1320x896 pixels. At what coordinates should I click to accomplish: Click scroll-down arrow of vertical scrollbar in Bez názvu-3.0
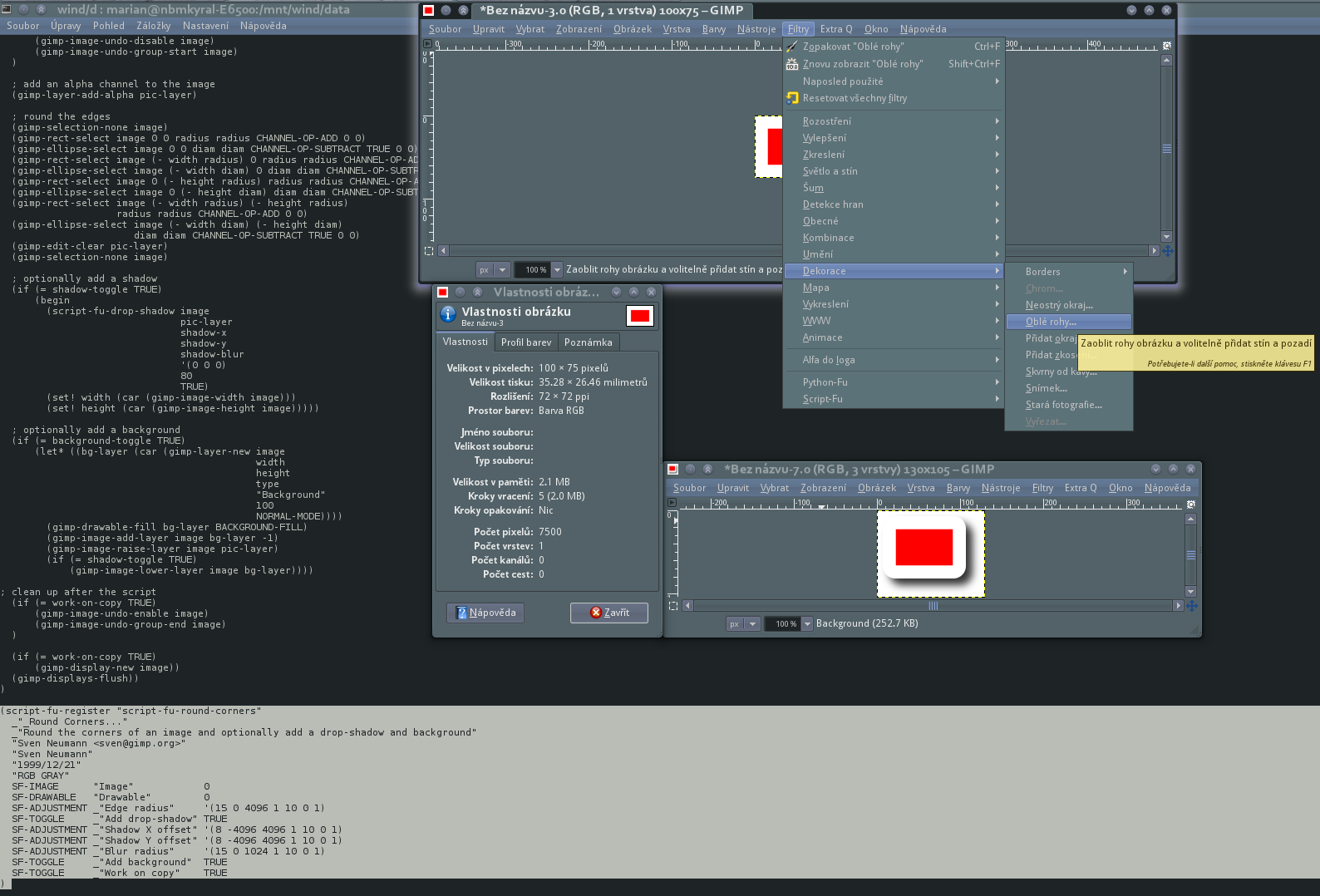1166,237
